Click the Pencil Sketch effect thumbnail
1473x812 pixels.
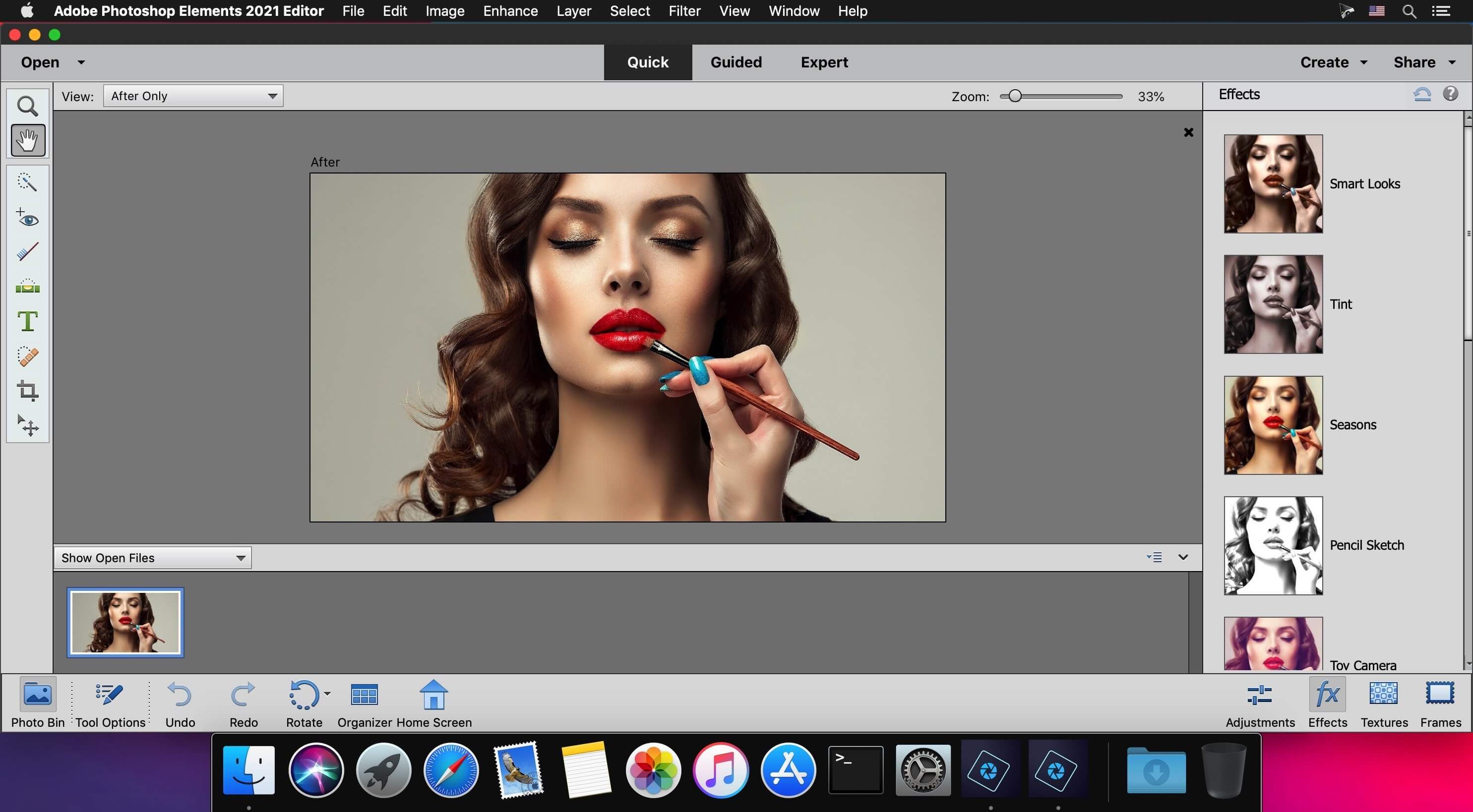pos(1272,544)
